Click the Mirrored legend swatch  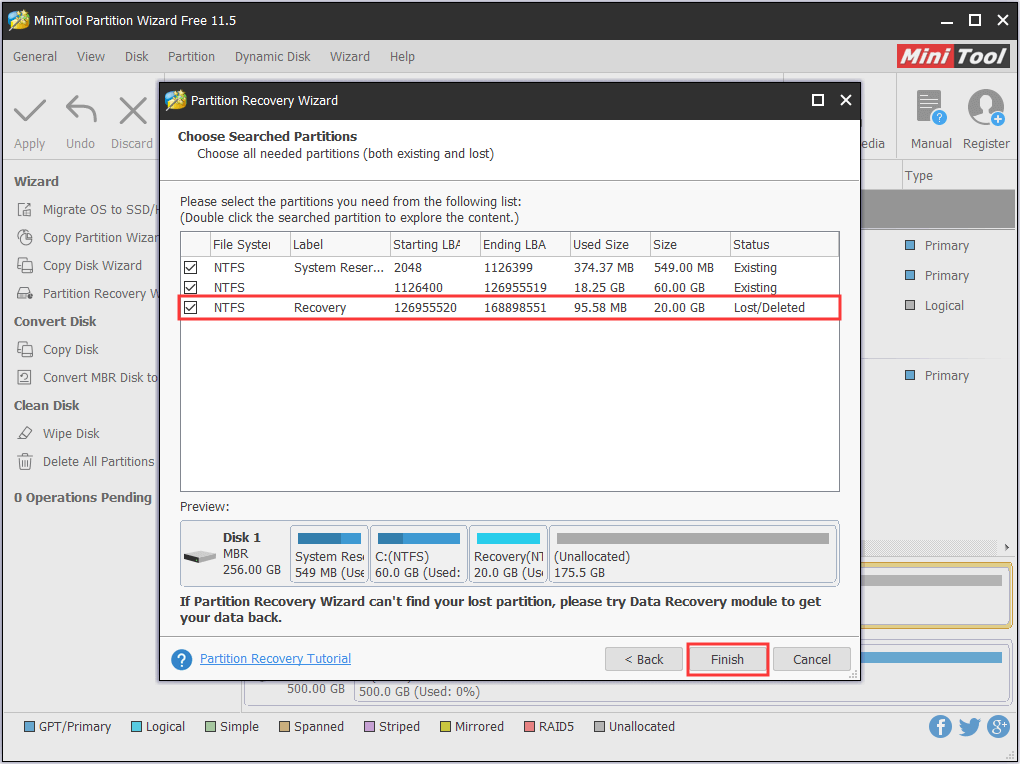tap(445, 726)
